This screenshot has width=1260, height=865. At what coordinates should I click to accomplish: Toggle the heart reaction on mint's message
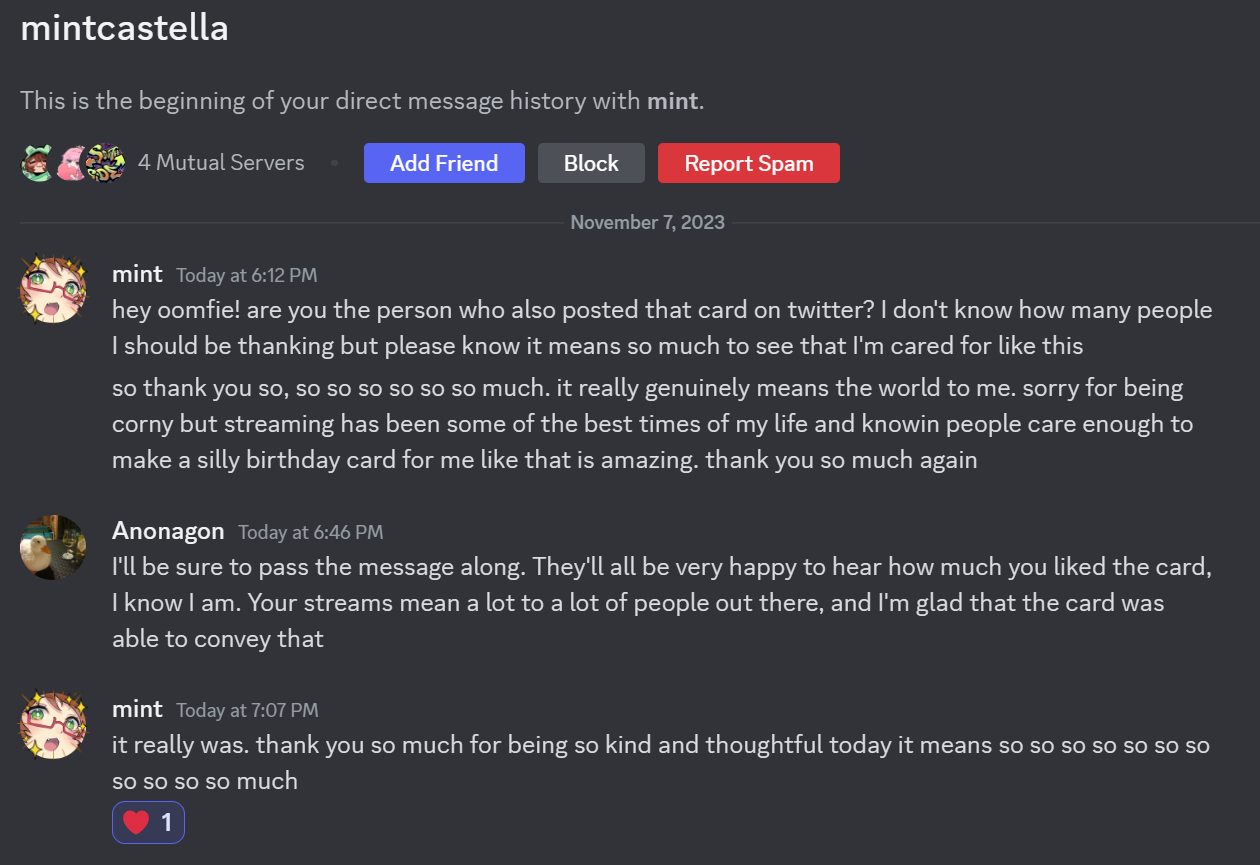(148, 823)
